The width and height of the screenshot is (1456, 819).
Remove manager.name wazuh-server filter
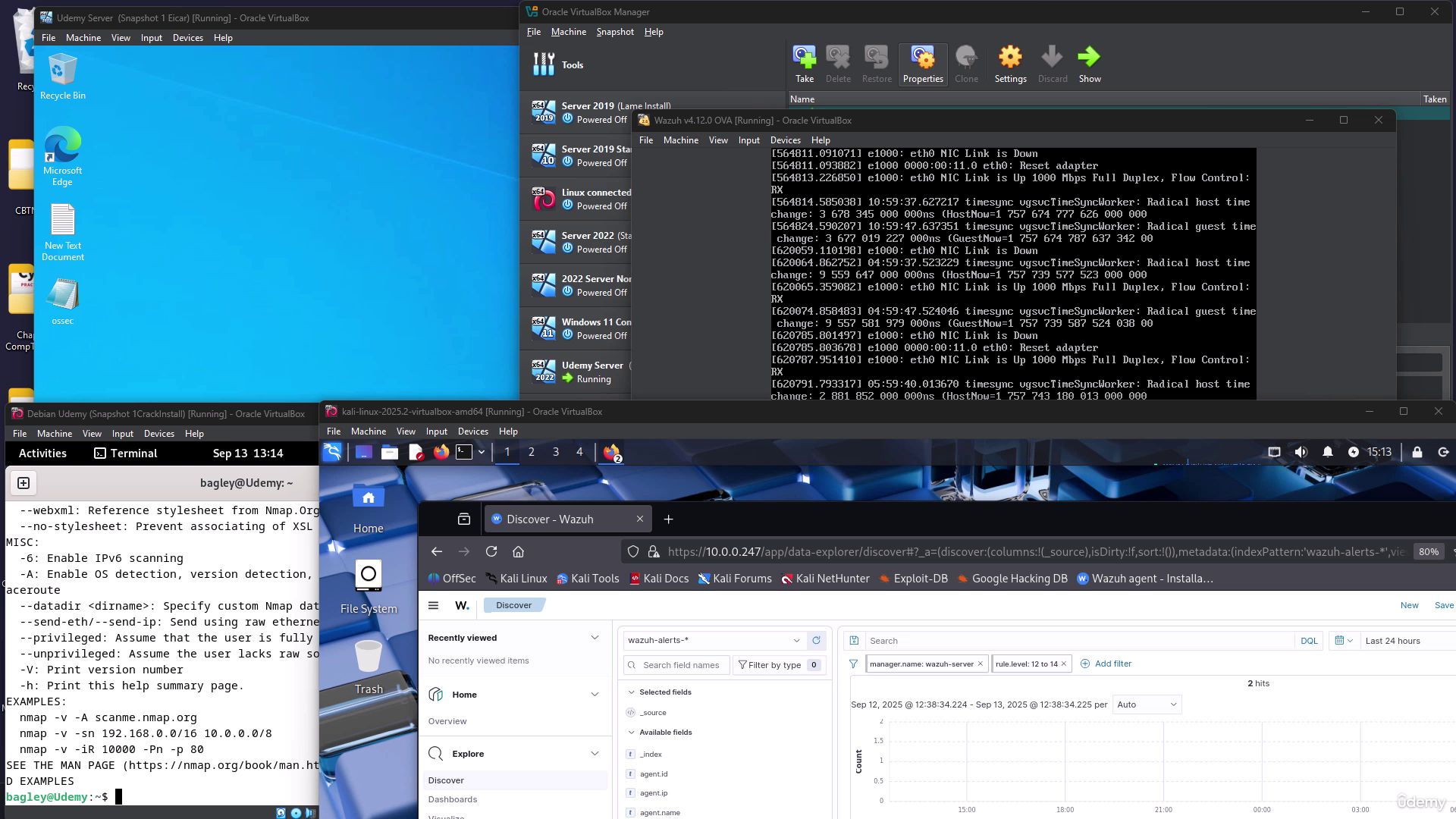(x=980, y=664)
